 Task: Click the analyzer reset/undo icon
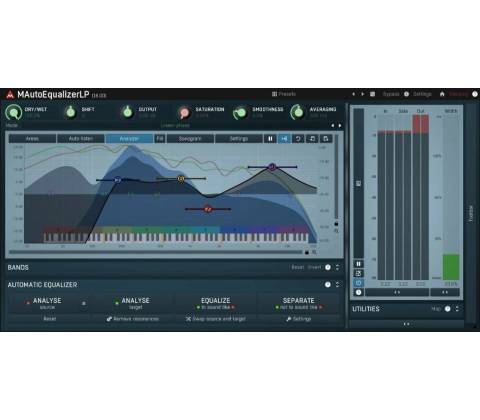(x=298, y=138)
